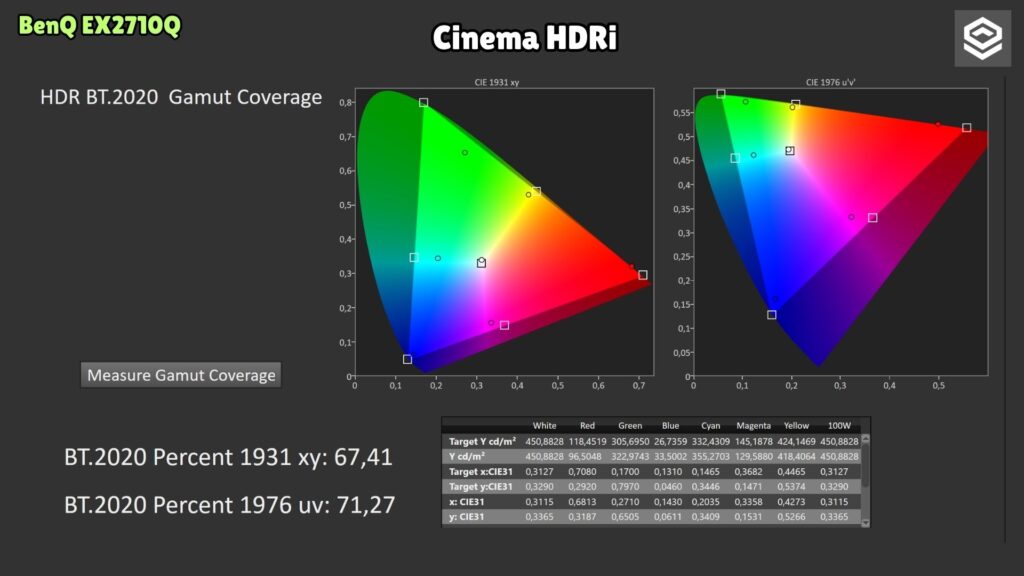Screen dimensions: 1024x576
Task: Click the 'Target y:CIE31' row label
Action: point(480,487)
